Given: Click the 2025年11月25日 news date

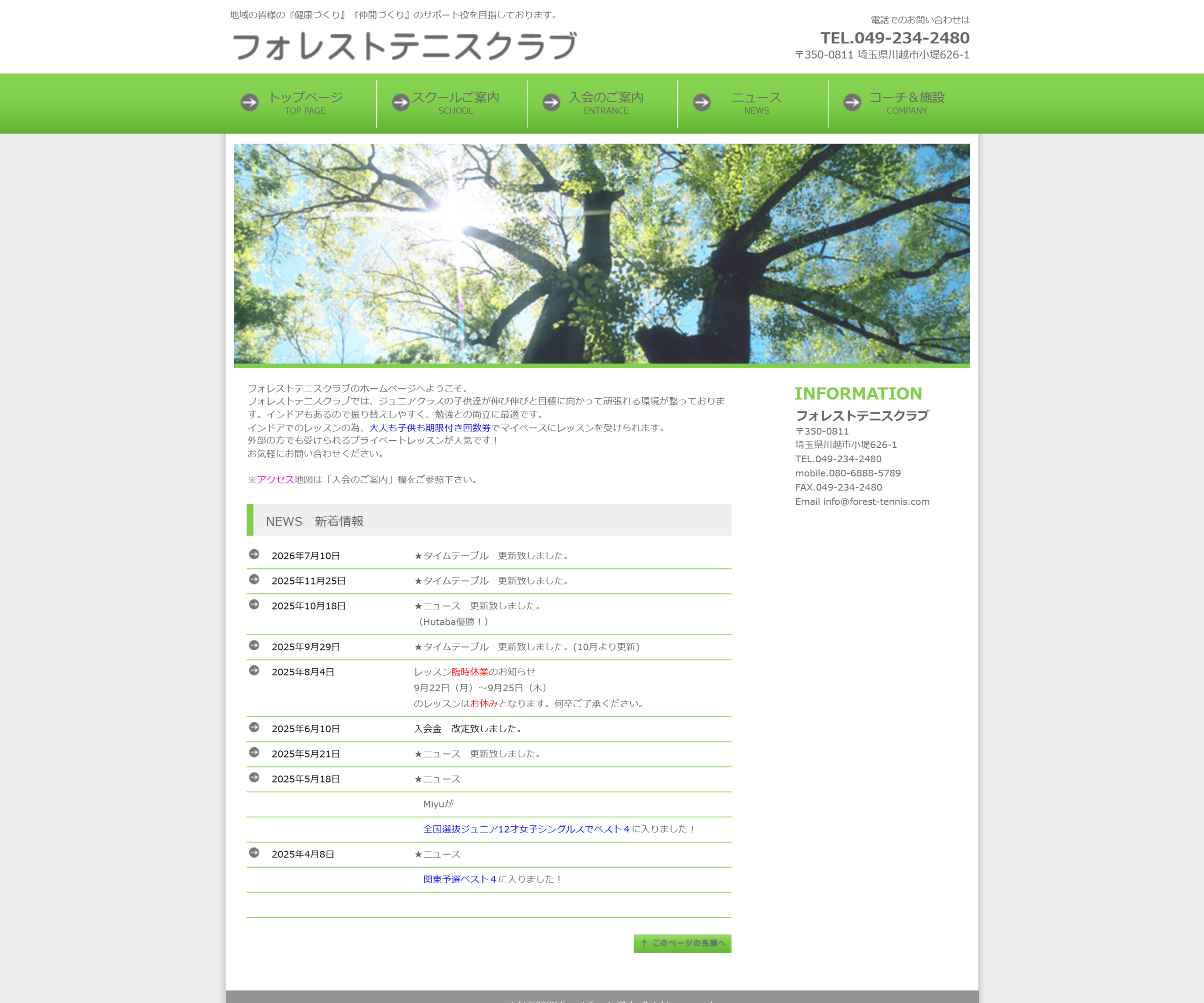Looking at the screenshot, I should click(x=309, y=581).
